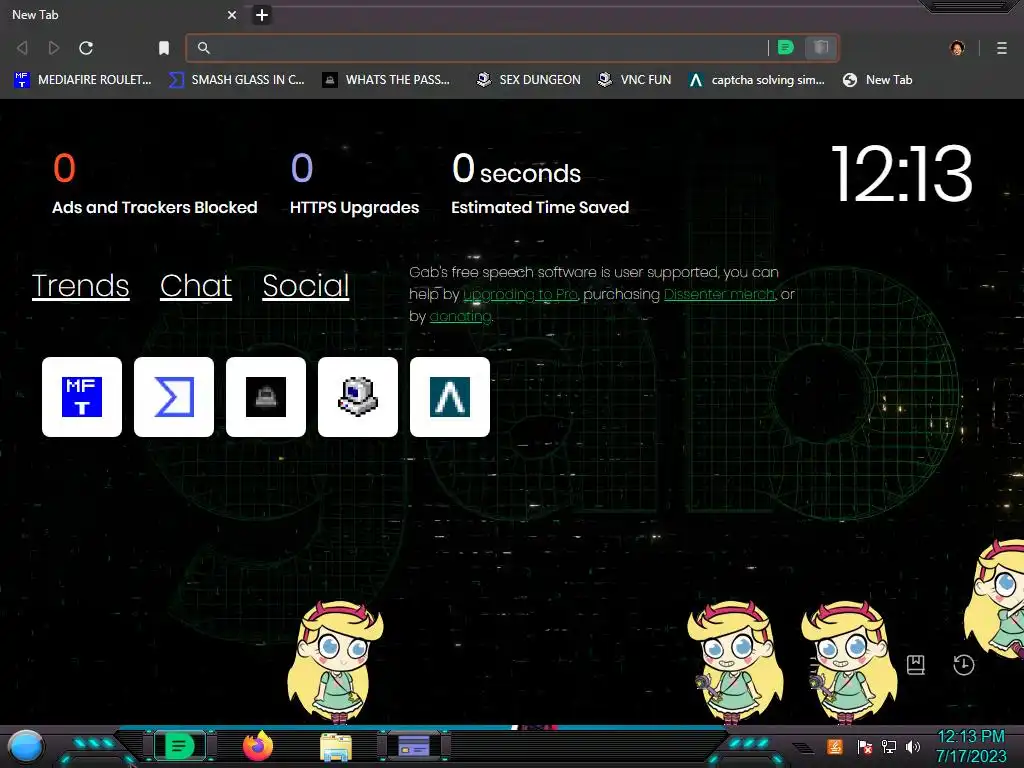Open the New Tab bookmark with globe icon
This screenshot has height=768, width=1024.
877,80
